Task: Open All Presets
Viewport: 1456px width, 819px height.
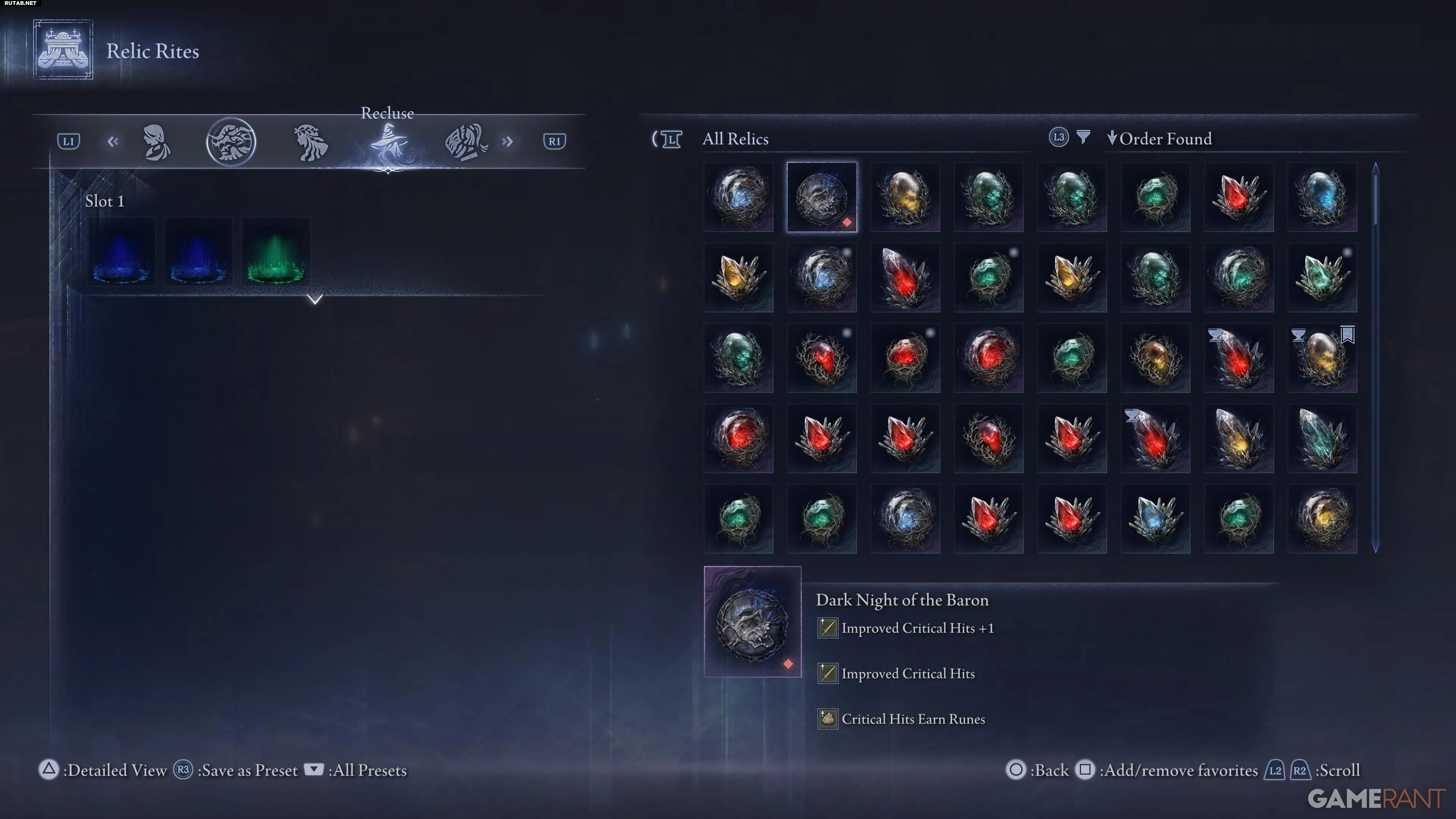Action: point(367,770)
